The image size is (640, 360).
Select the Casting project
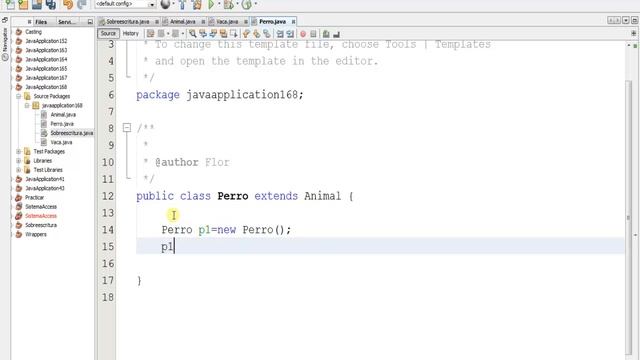coord(33,32)
